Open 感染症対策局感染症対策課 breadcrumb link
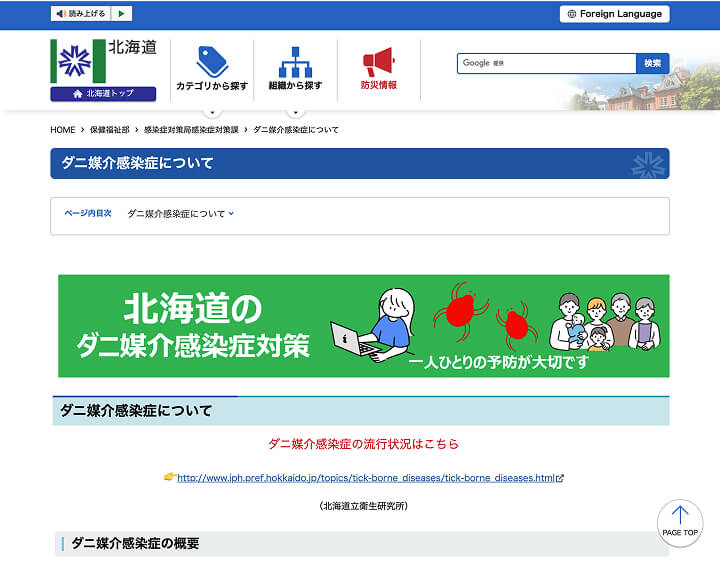 tap(191, 130)
